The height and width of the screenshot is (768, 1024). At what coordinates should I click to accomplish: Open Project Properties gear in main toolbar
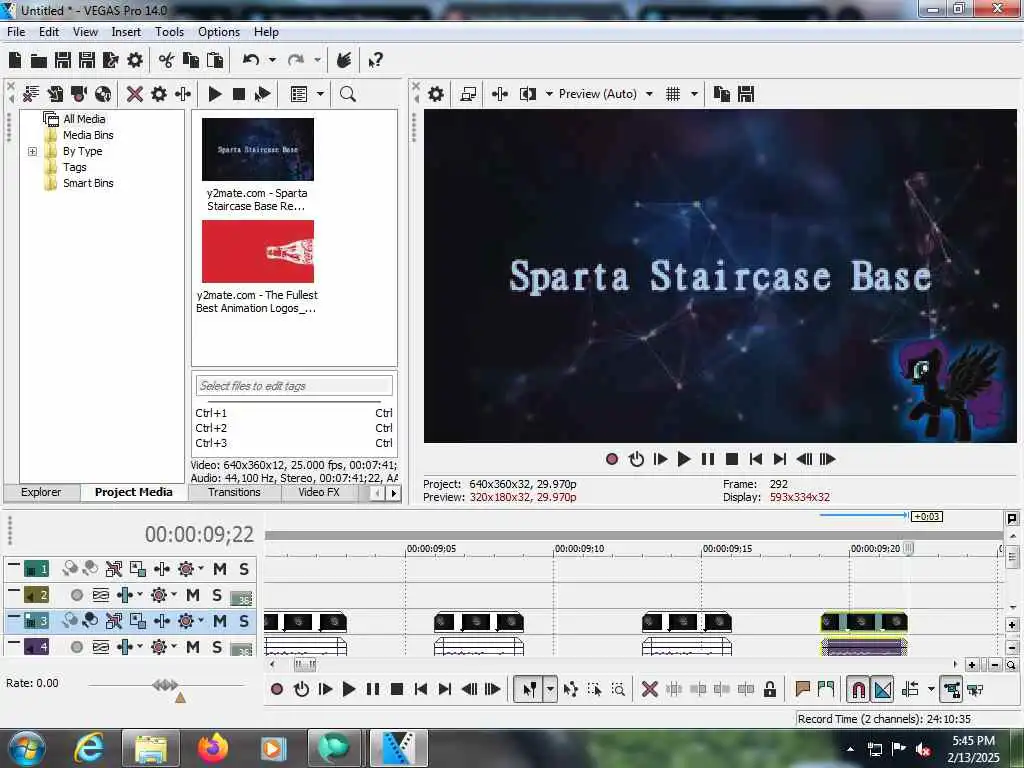pyautogui.click(x=135, y=60)
